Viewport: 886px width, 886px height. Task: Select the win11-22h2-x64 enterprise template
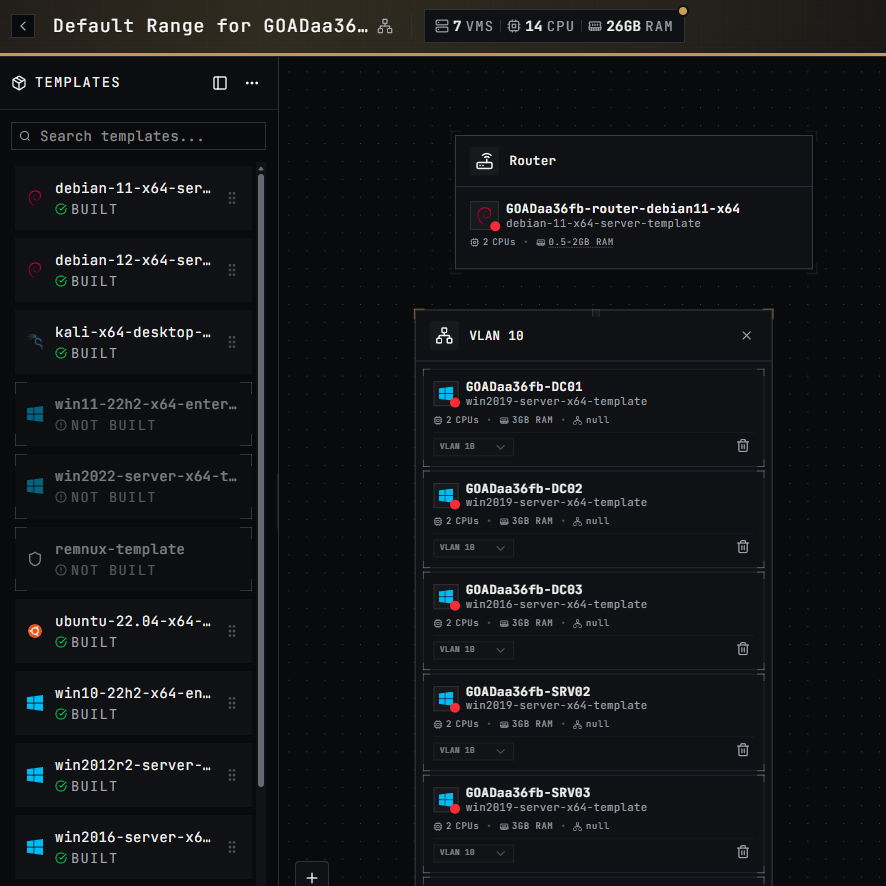pos(133,414)
